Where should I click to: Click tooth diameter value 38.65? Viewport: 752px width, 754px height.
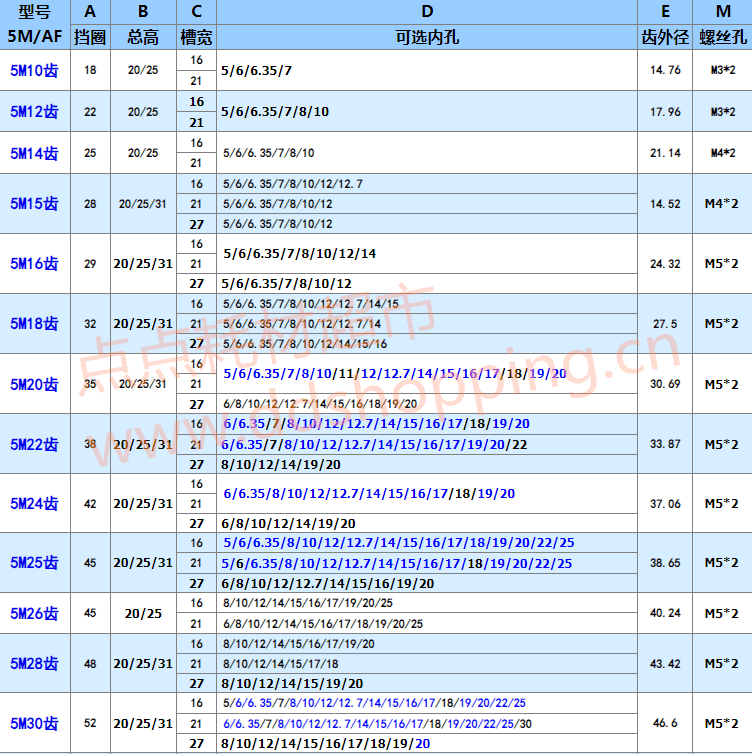coord(665,563)
